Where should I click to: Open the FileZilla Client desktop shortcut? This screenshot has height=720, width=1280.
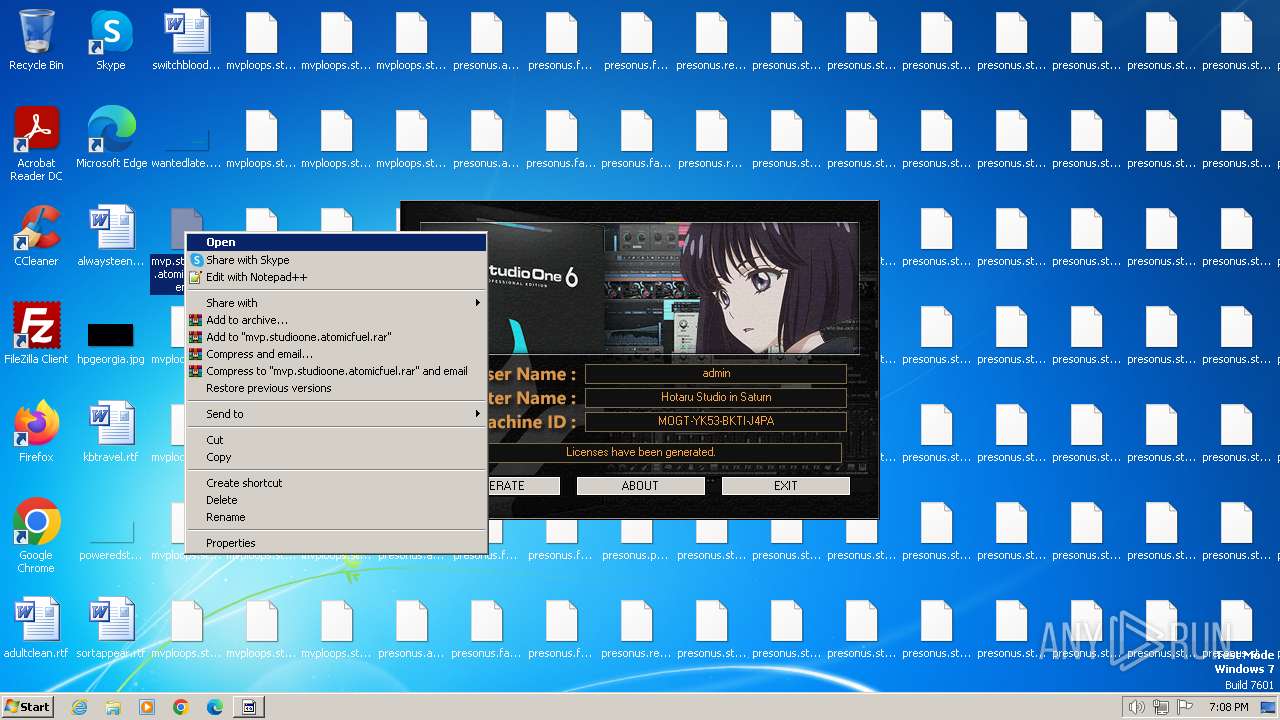[x=36, y=335]
